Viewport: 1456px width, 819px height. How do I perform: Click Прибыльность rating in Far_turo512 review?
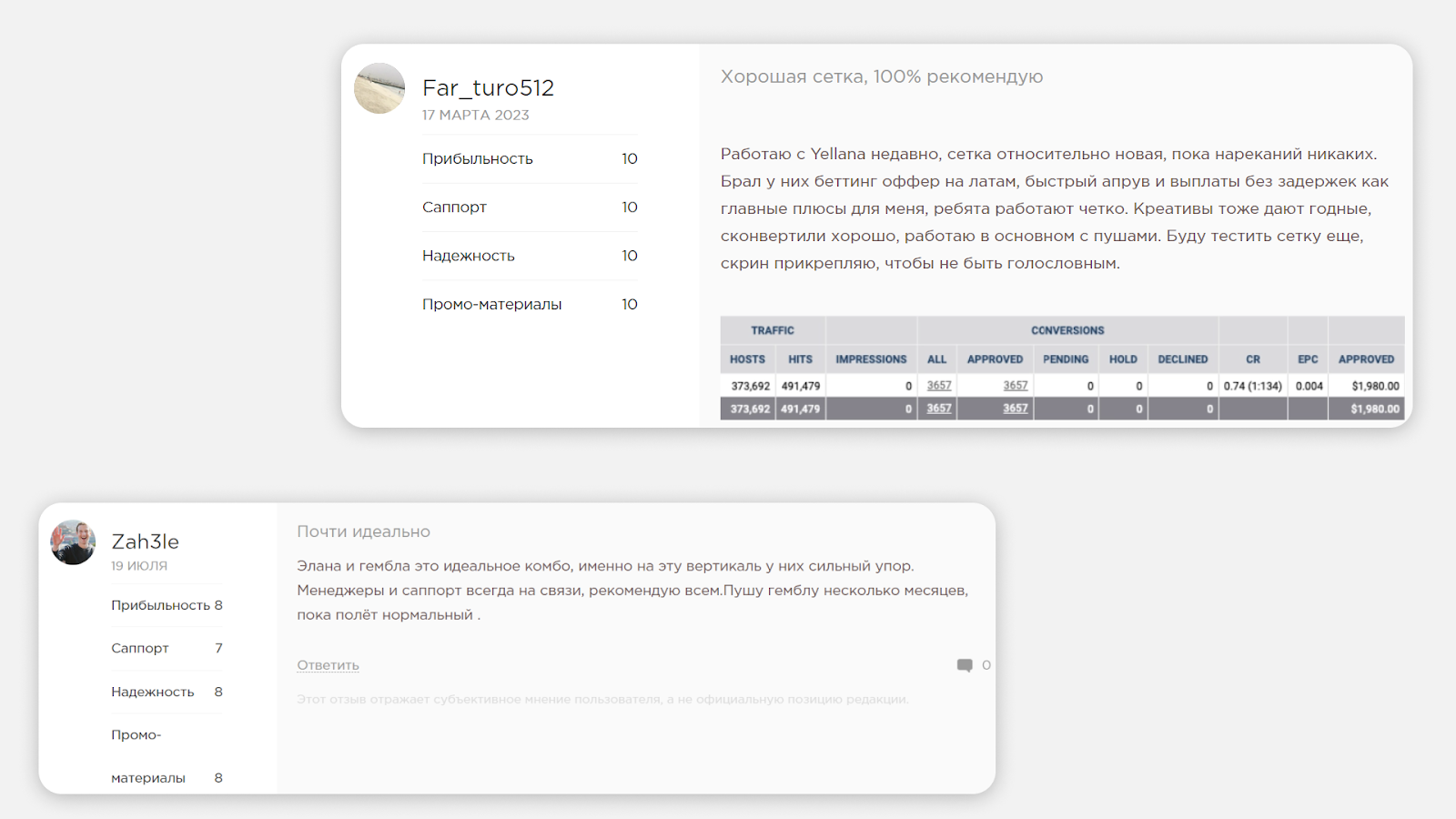[x=530, y=158]
